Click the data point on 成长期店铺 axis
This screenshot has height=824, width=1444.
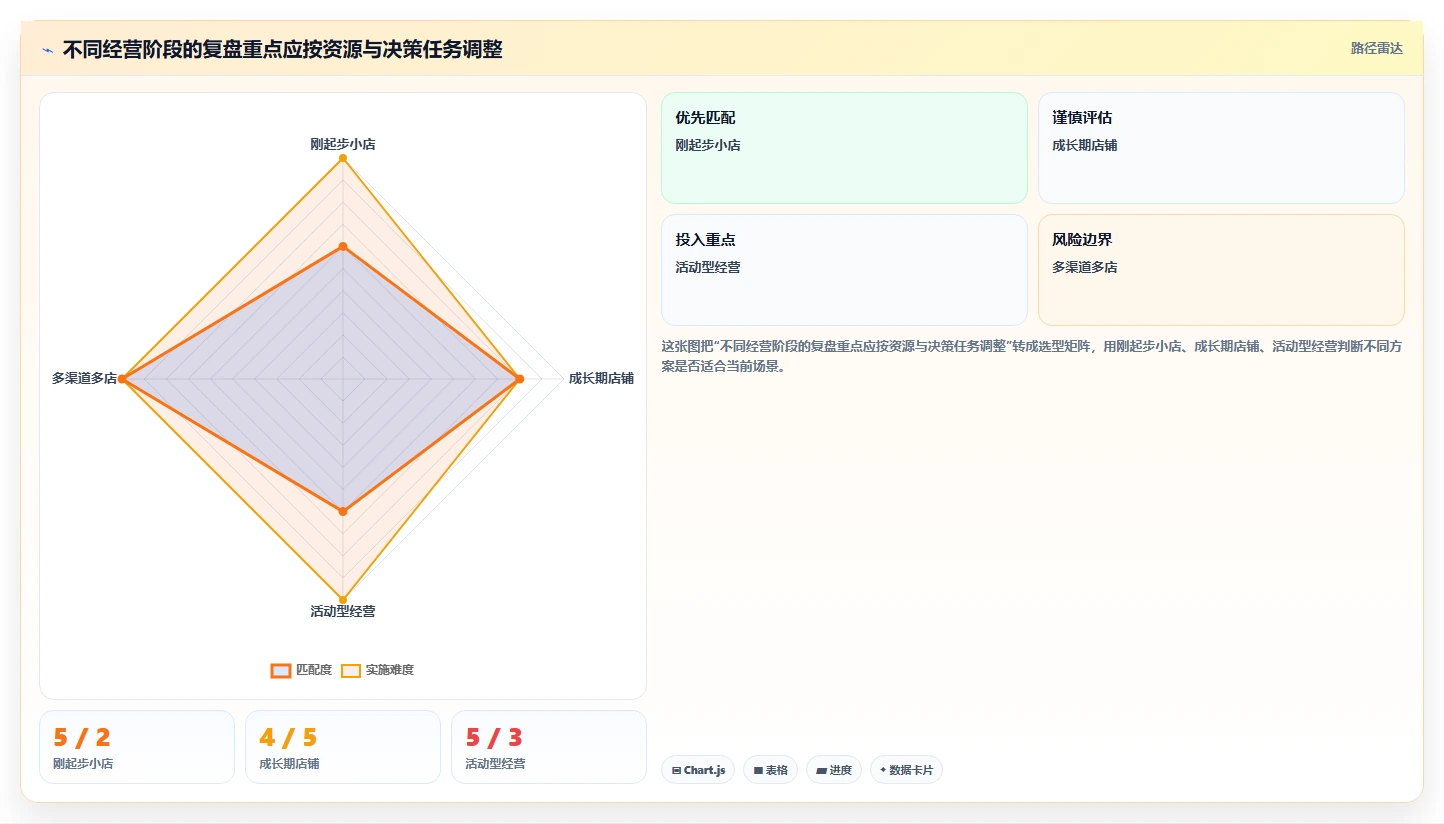pos(519,379)
